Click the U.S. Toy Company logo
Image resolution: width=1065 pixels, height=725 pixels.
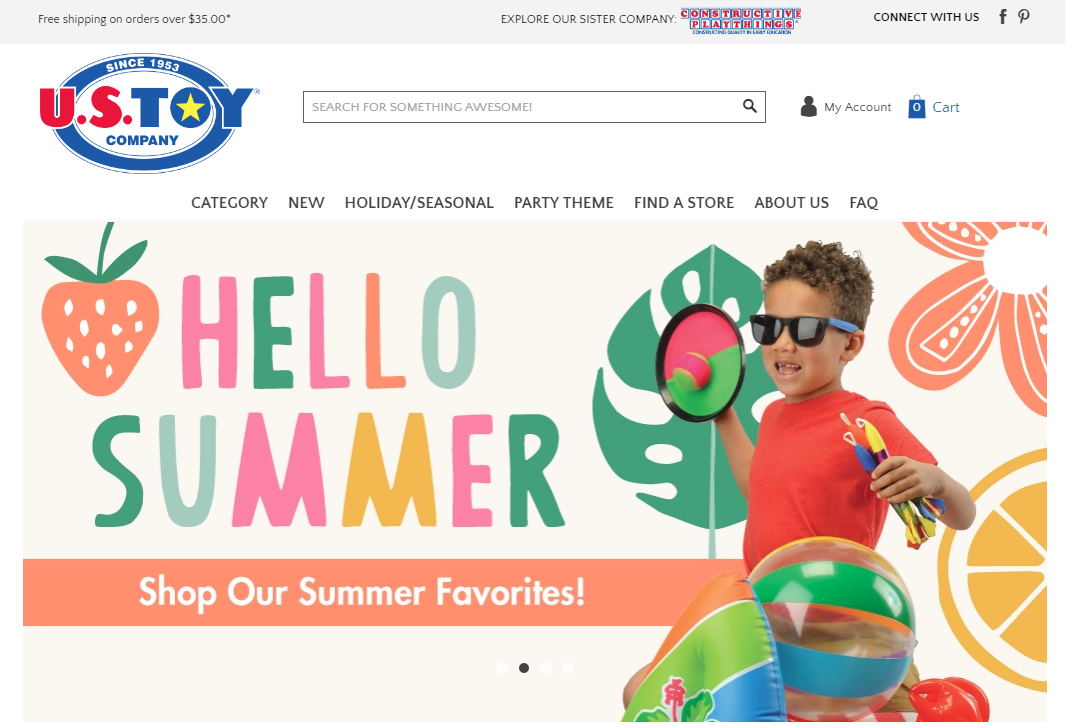[145, 113]
